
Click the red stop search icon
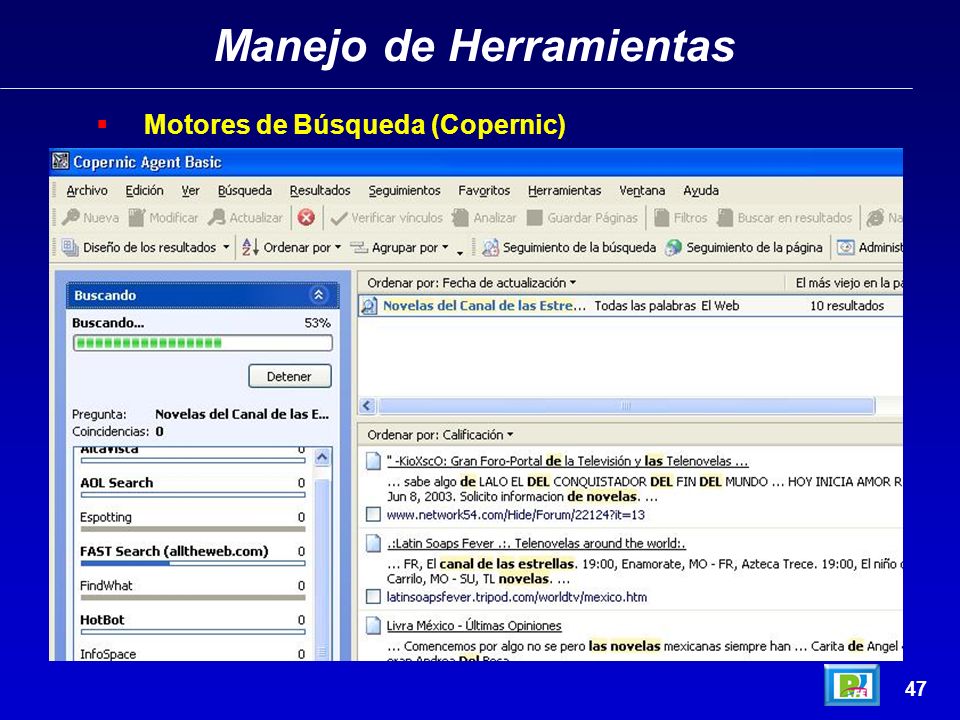[306, 217]
